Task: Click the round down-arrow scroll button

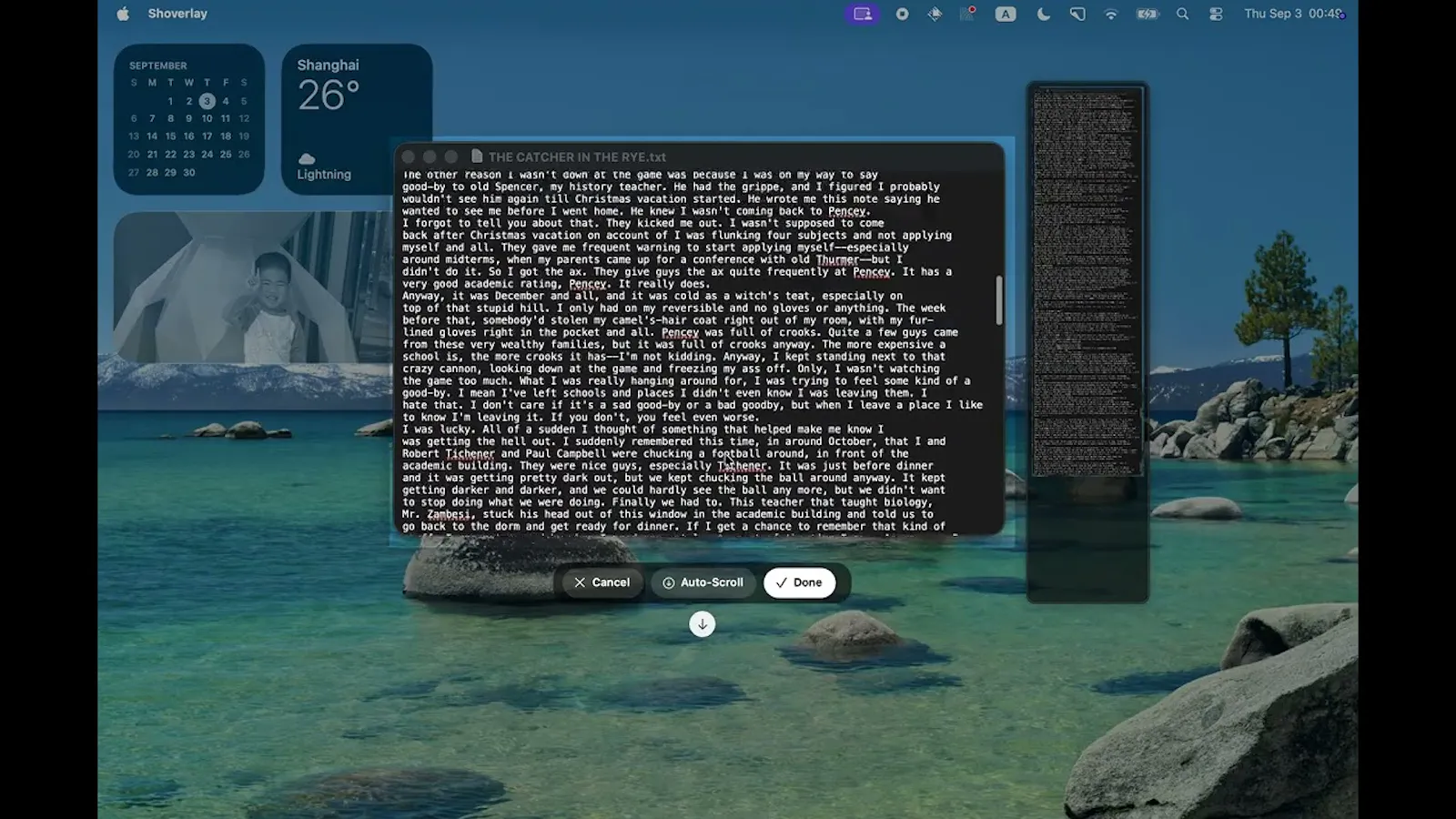Action: click(702, 624)
